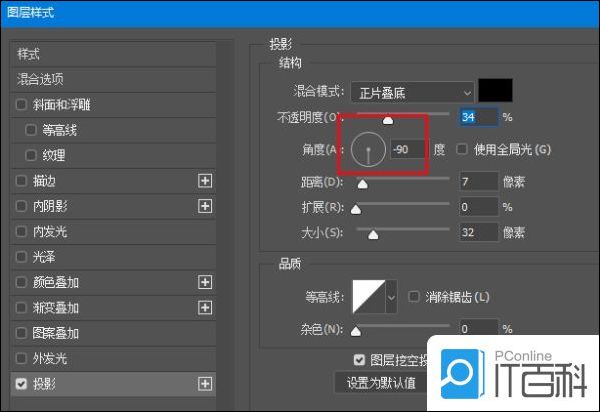This screenshot has height=412, width=600.
Task: Click the black shadow color swatch
Action: tap(496, 91)
